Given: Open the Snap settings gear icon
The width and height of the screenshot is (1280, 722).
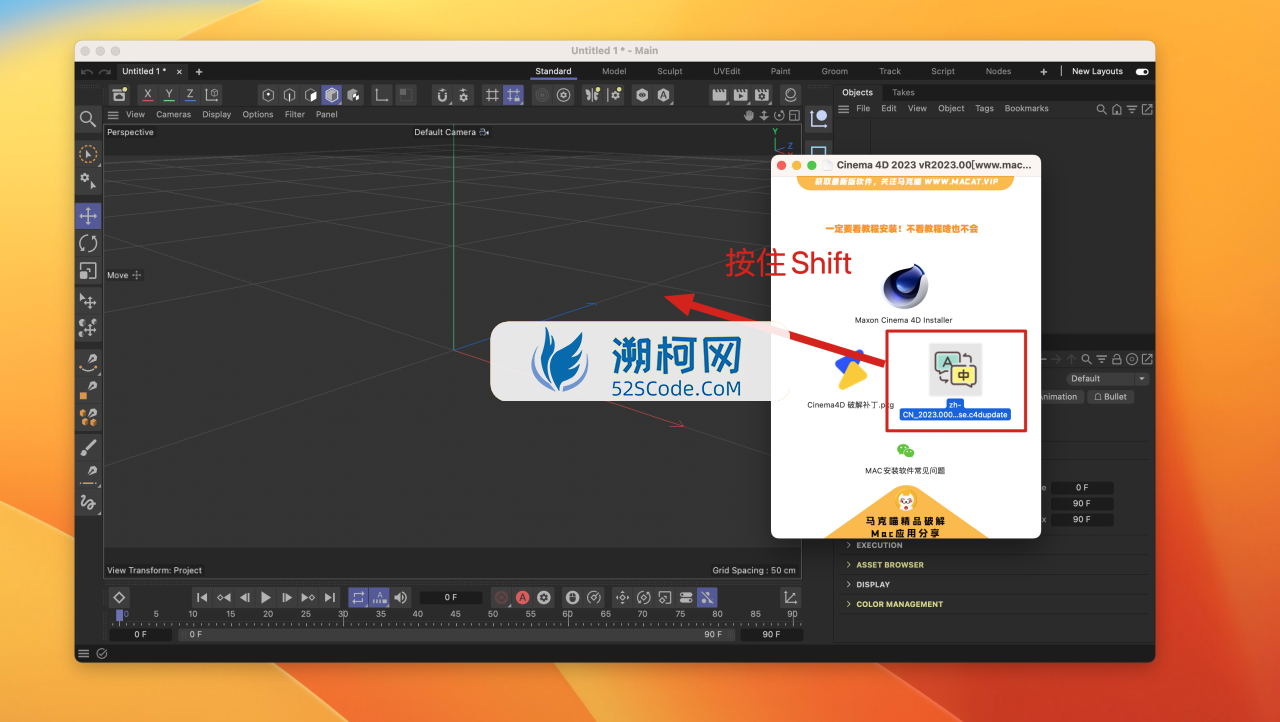Looking at the screenshot, I should click(x=463, y=95).
